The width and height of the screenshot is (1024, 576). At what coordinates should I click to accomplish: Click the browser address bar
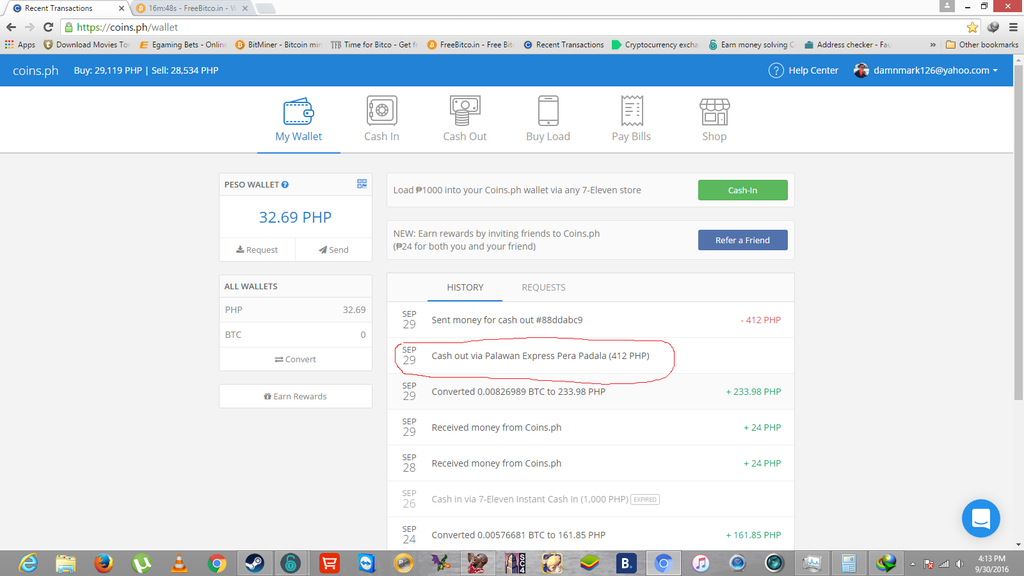[x=500, y=27]
